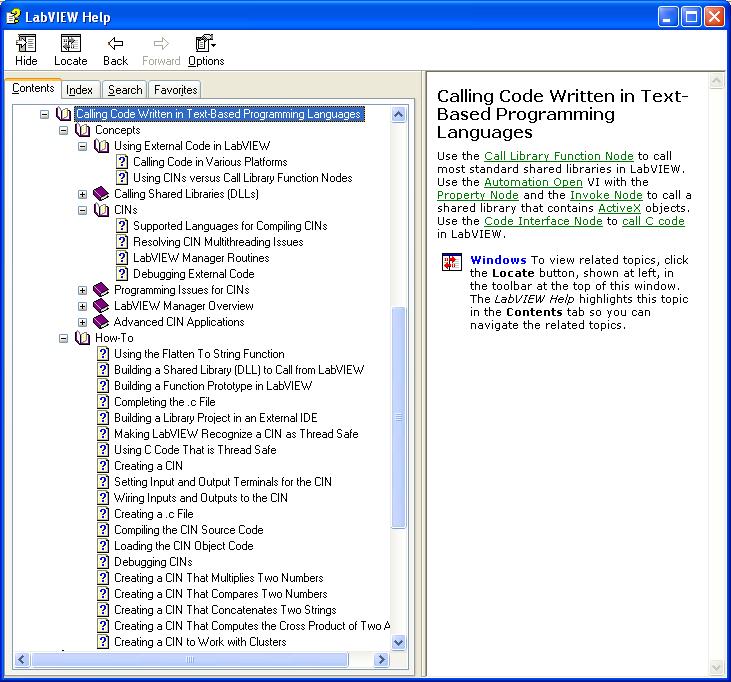Switch to the Index tab
This screenshot has width=731, height=682.
[79, 90]
